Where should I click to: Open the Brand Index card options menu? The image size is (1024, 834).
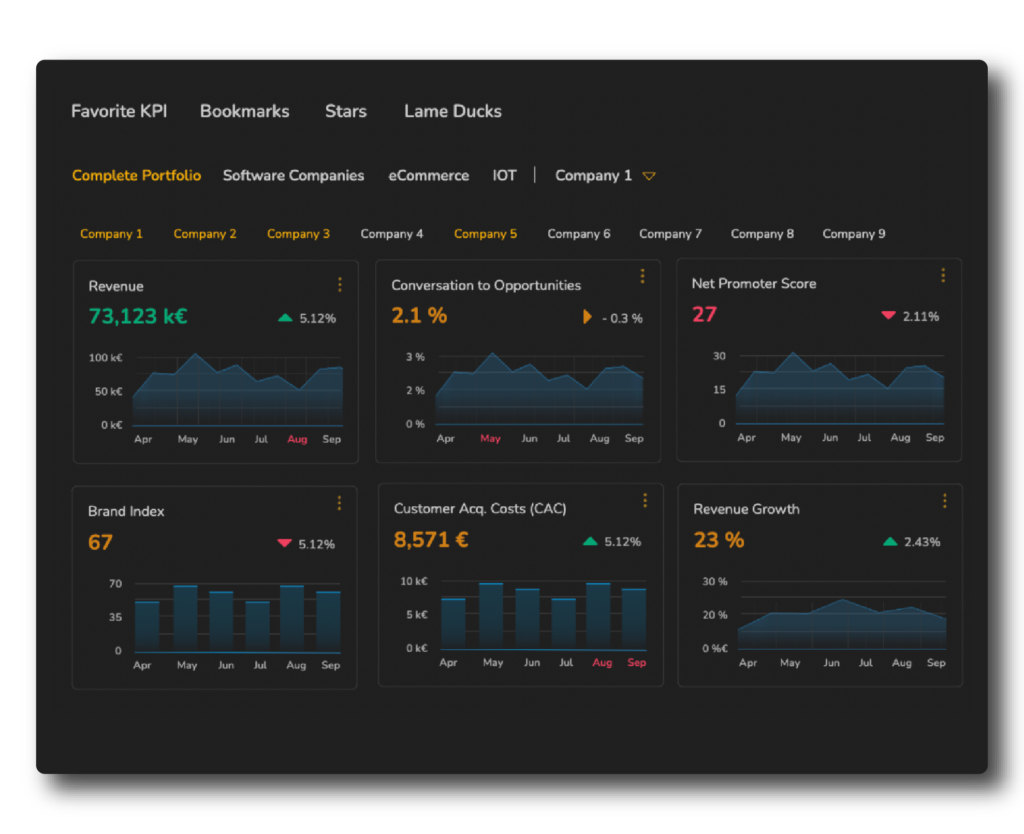tap(340, 503)
